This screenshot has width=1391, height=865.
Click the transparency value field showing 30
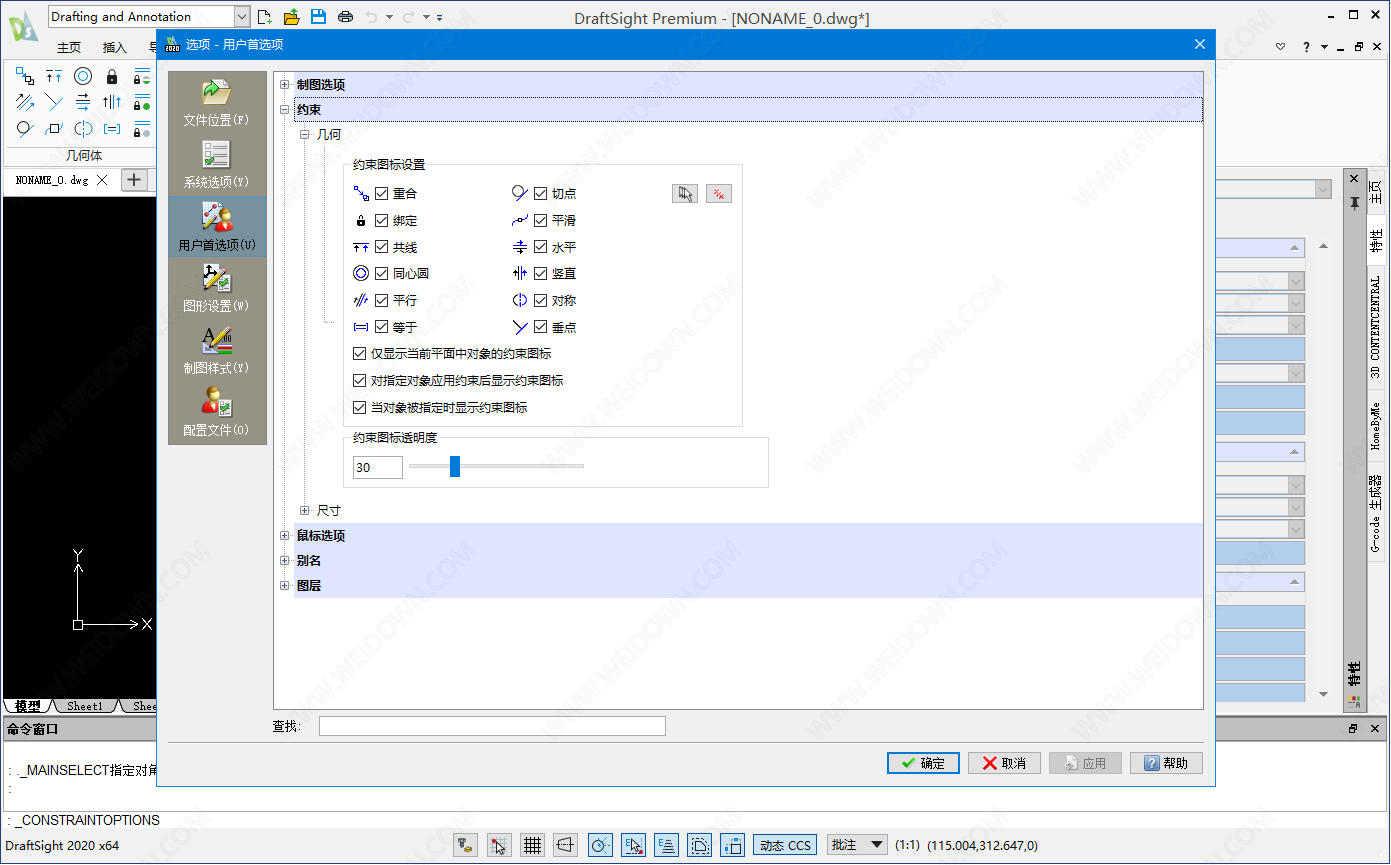point(378,467)
